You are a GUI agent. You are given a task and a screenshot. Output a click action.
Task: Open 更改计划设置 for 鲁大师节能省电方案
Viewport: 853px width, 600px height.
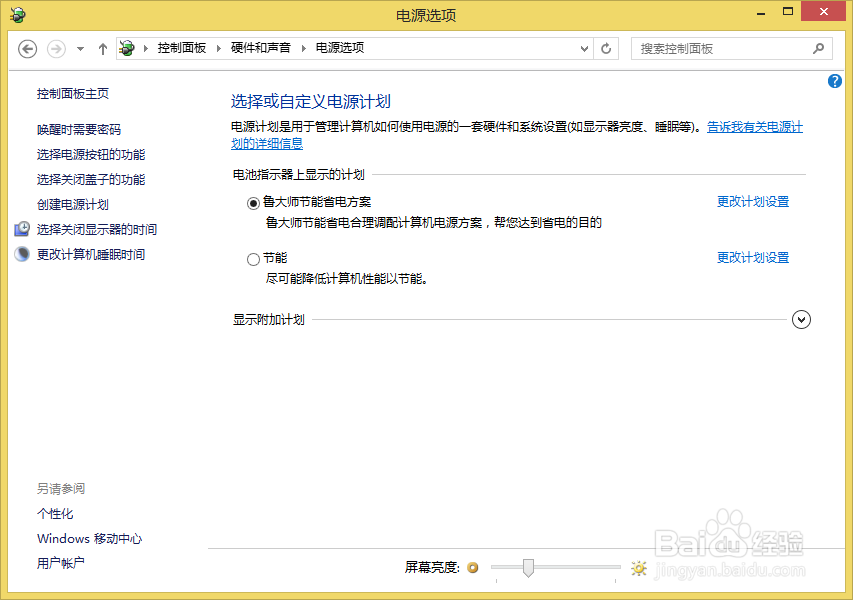tap(753, 201)
